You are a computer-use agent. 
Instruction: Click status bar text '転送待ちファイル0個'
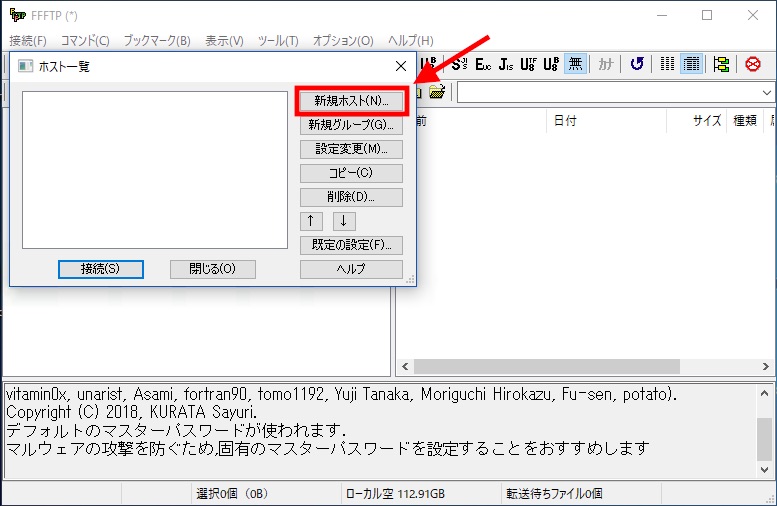point(554,494)
